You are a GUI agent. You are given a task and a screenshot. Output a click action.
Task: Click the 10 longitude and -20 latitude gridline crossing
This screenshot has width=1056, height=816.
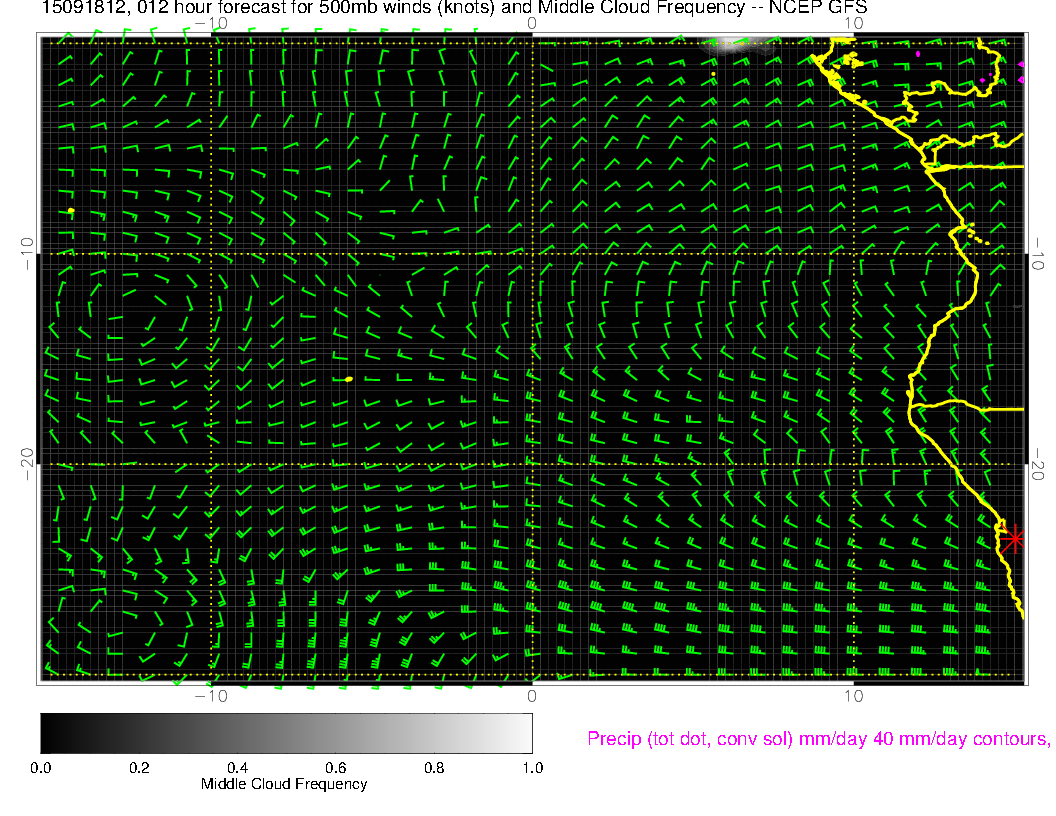coord(853,464)
